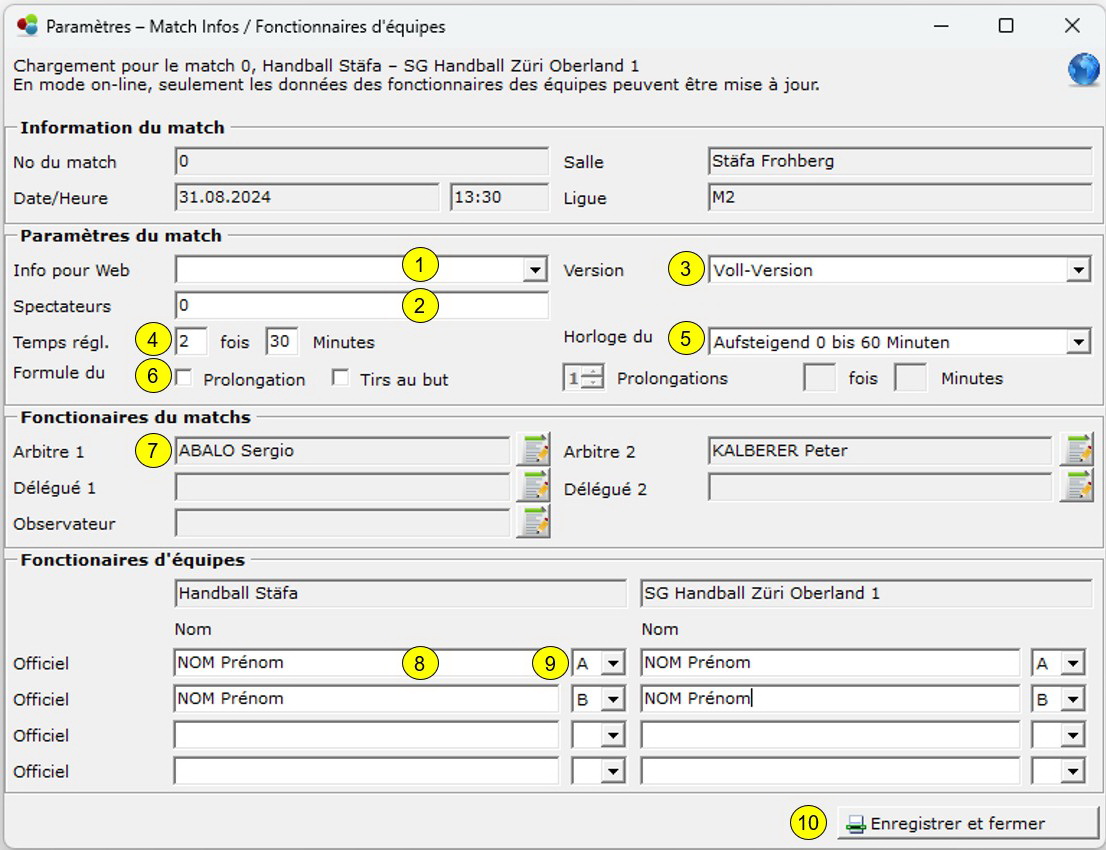Click the Temps régl. minutes field showing 30
The height and width of the screenshot is (850, 1106).
pyautogui.click(x=282, y=342)
